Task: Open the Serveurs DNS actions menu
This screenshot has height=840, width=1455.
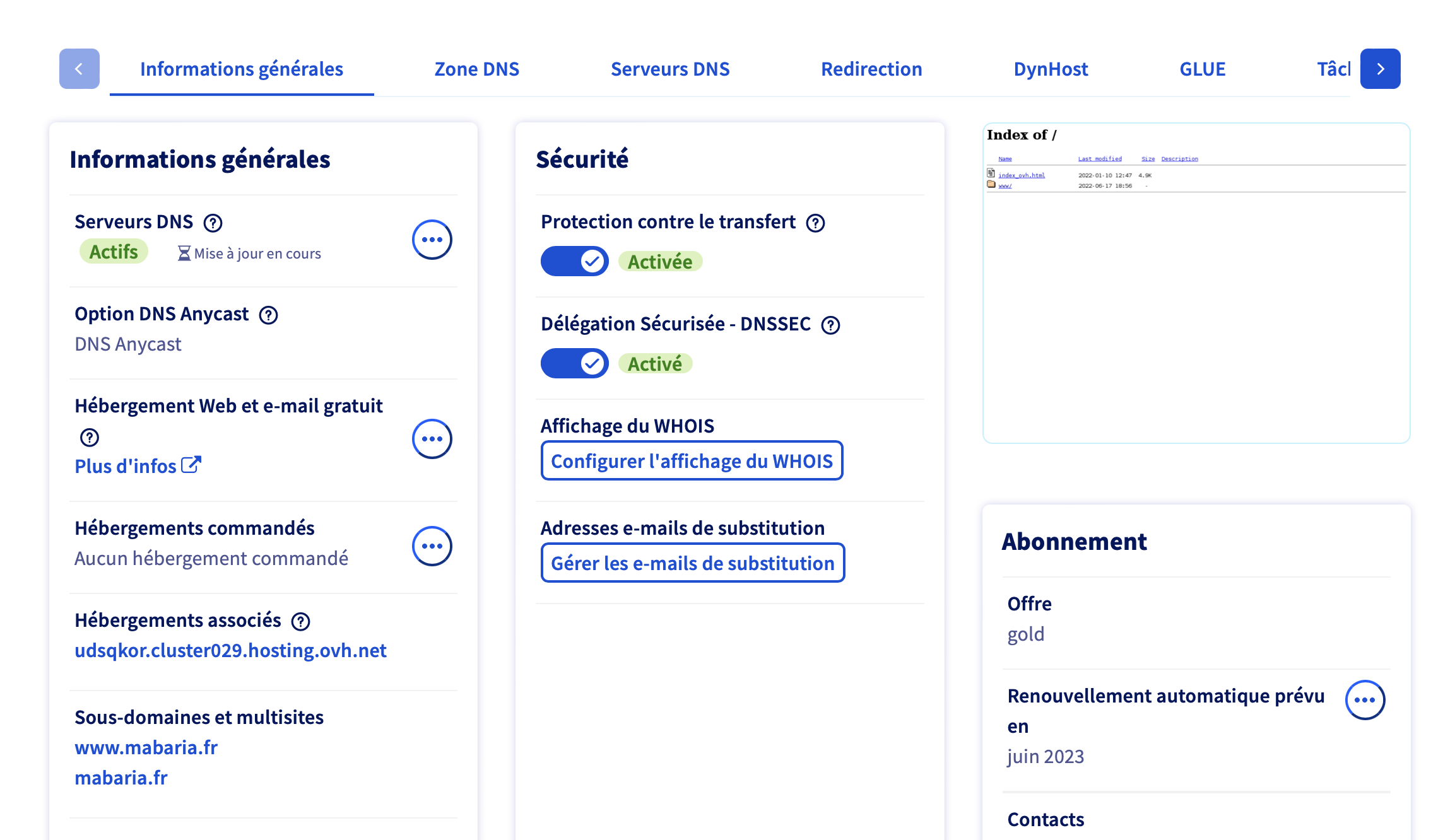Action: [x=432, y=240]
